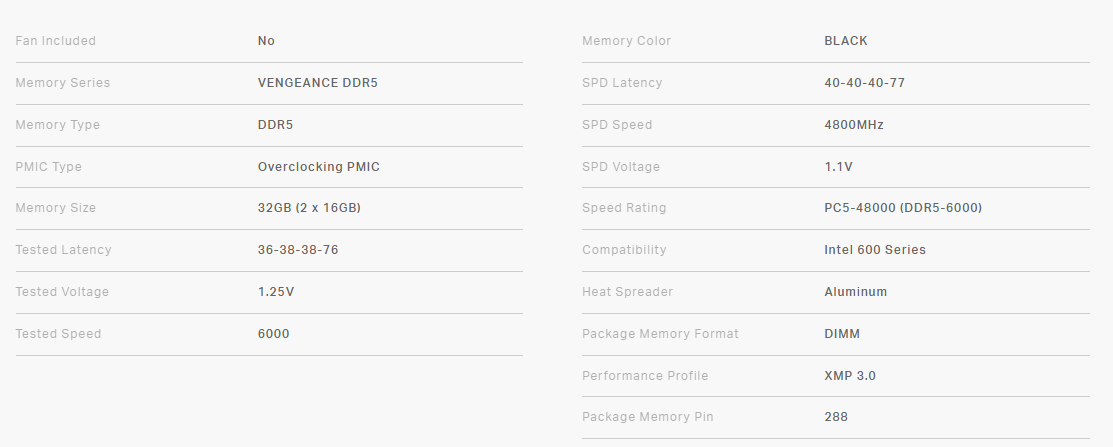Viewport: 1113px width, 447px height.
Task: Select the XMP 3.0 performance profile value
Action: point(850,376)
